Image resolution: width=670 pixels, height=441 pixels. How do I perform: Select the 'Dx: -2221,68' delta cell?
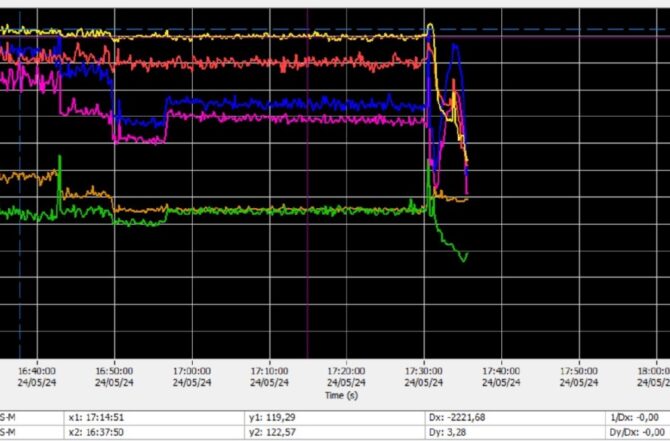515,417
